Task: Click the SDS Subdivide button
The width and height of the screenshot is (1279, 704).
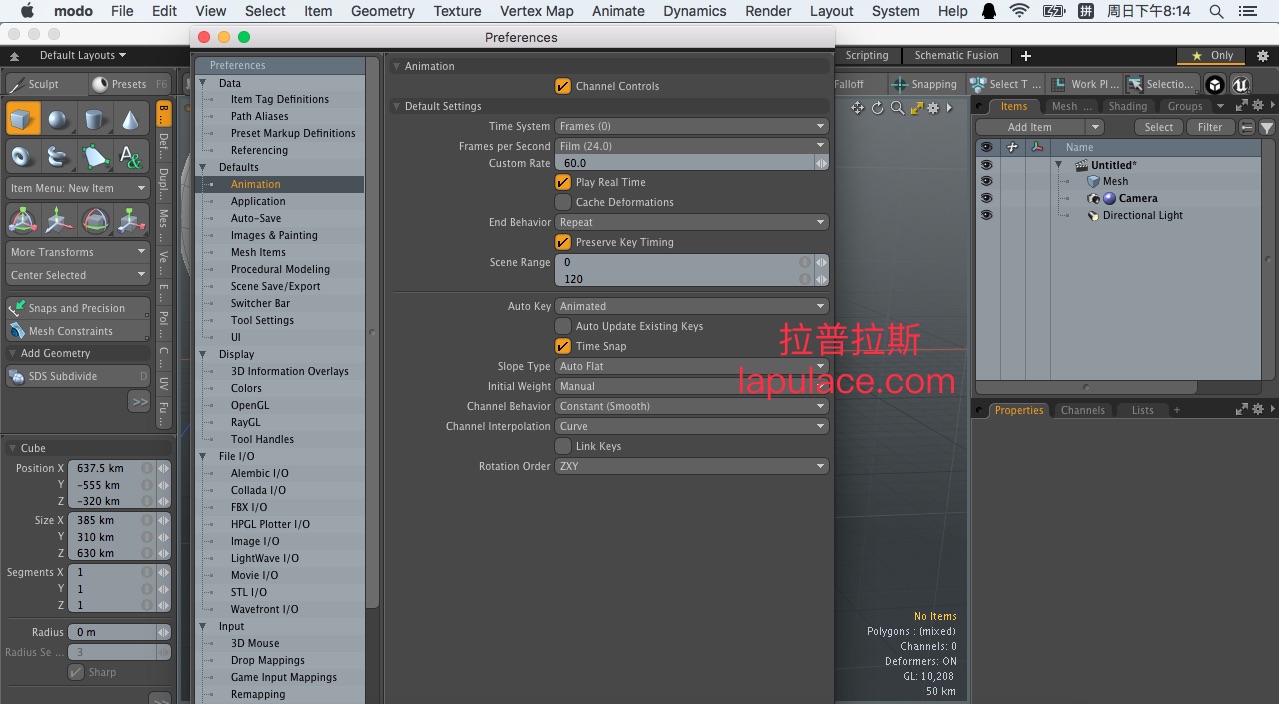Action: [78, 376]
